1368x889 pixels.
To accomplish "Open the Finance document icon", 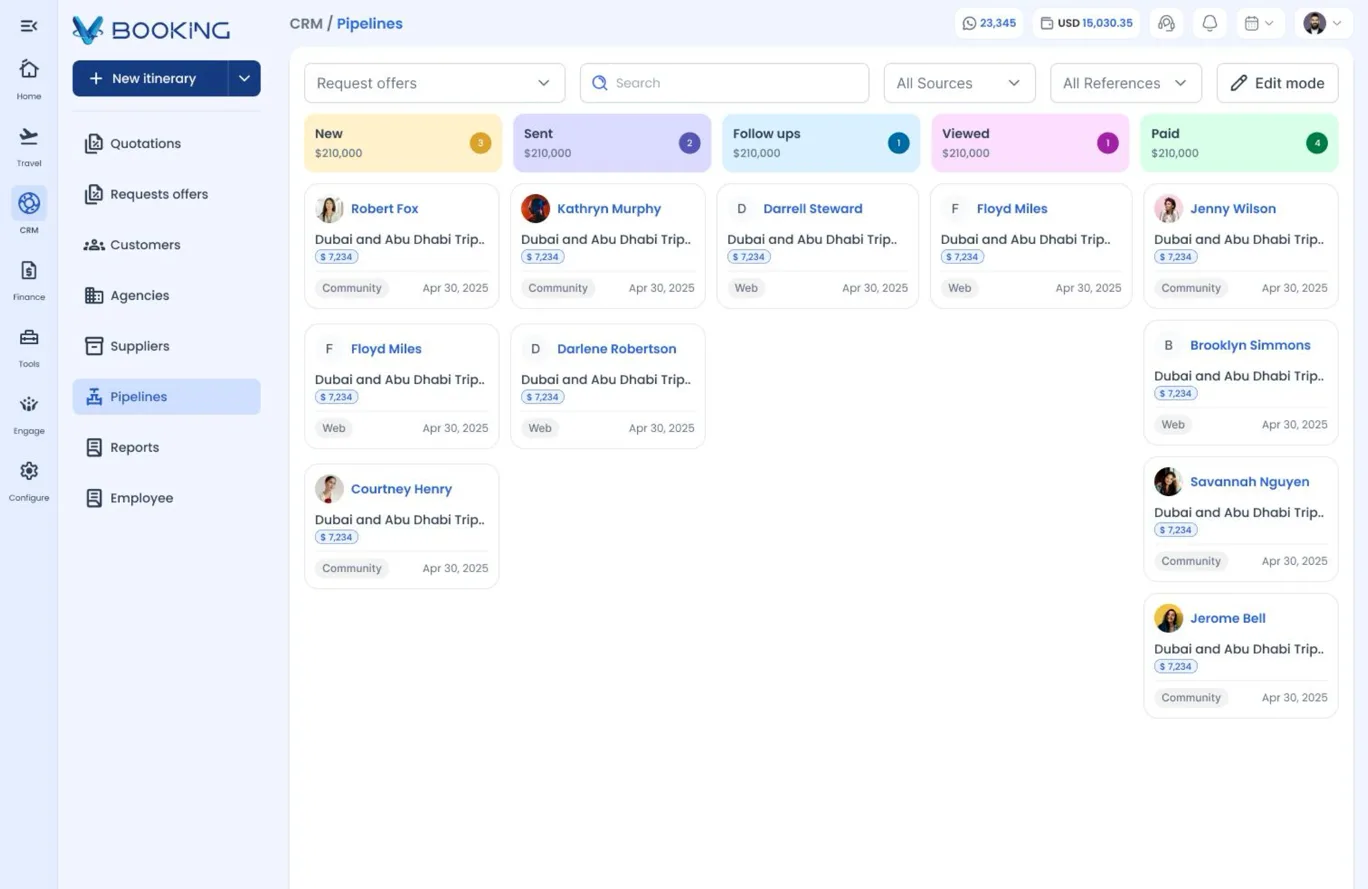I will [x=29, y=270].
